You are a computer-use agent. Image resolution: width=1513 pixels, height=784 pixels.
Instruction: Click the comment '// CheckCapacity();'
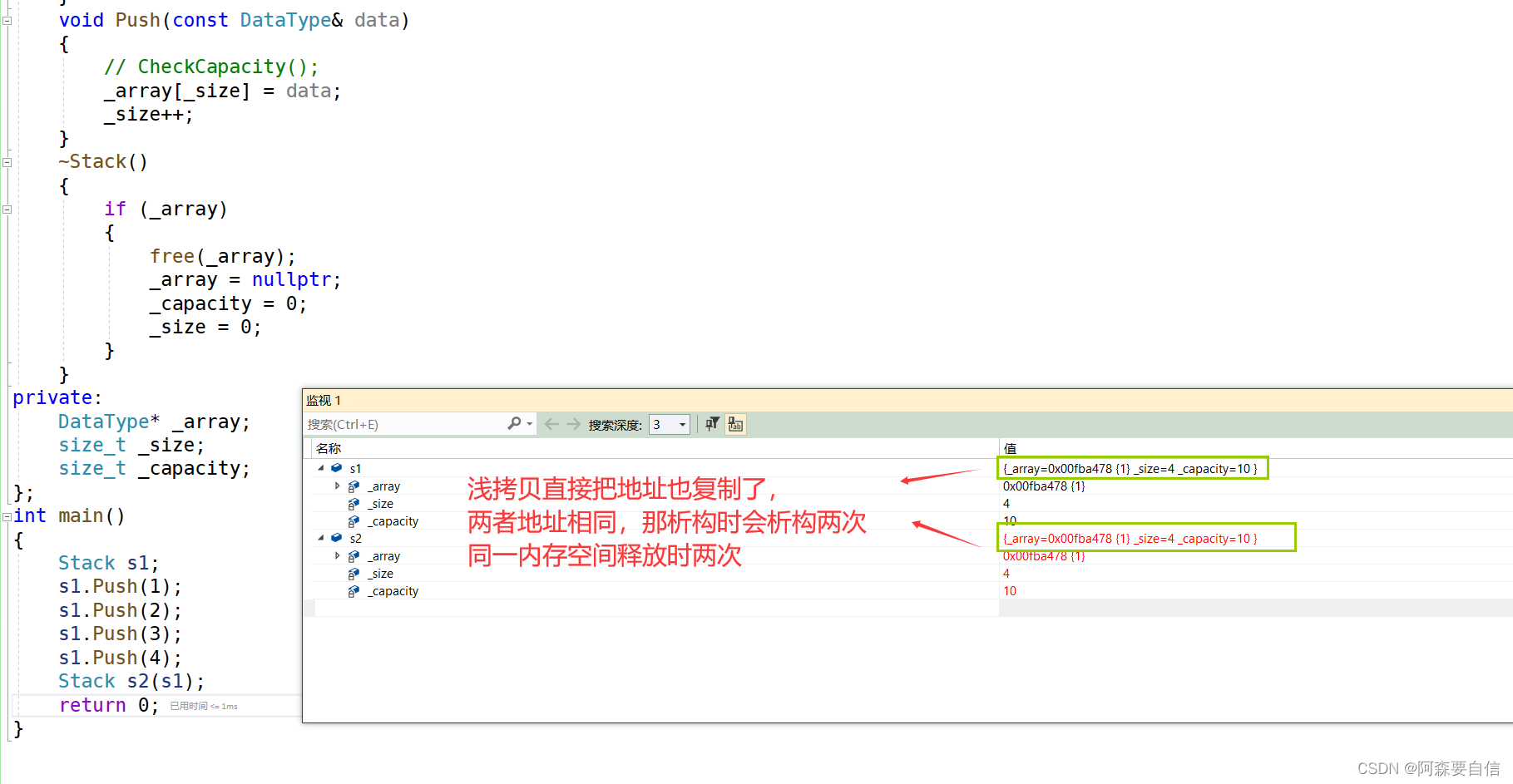pyautogui.click(x=211, y=67)
